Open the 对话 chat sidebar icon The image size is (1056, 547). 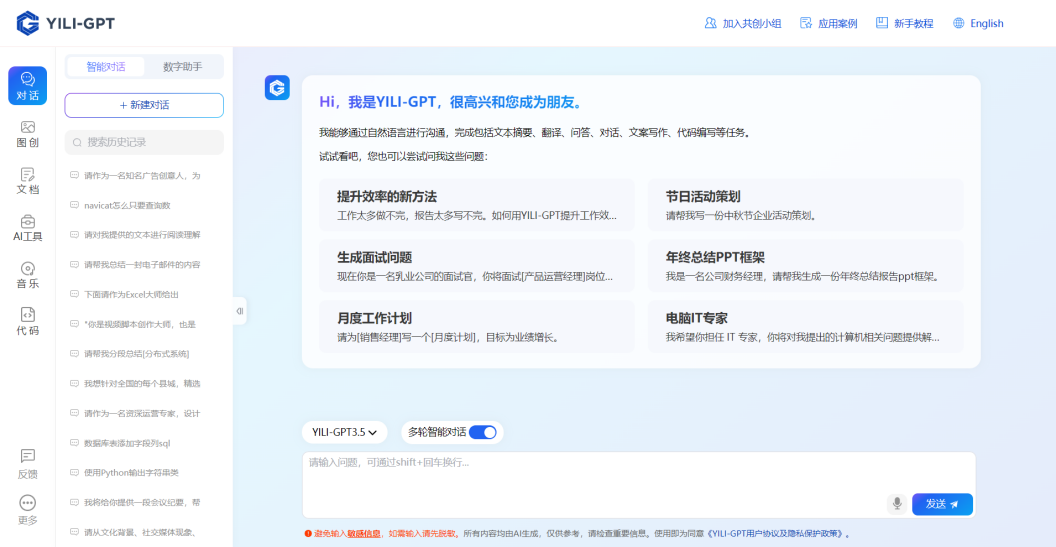pyautogui.click(x=27, y=86)
